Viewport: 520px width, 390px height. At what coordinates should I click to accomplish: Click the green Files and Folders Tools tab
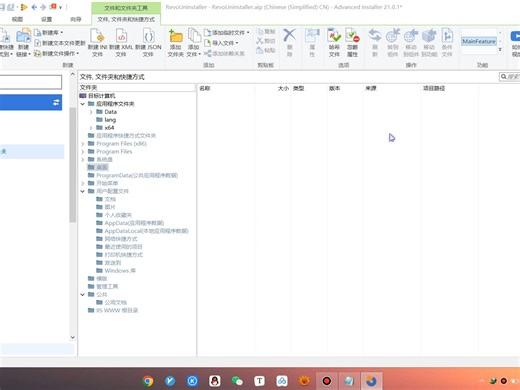[x=126, y=8]
